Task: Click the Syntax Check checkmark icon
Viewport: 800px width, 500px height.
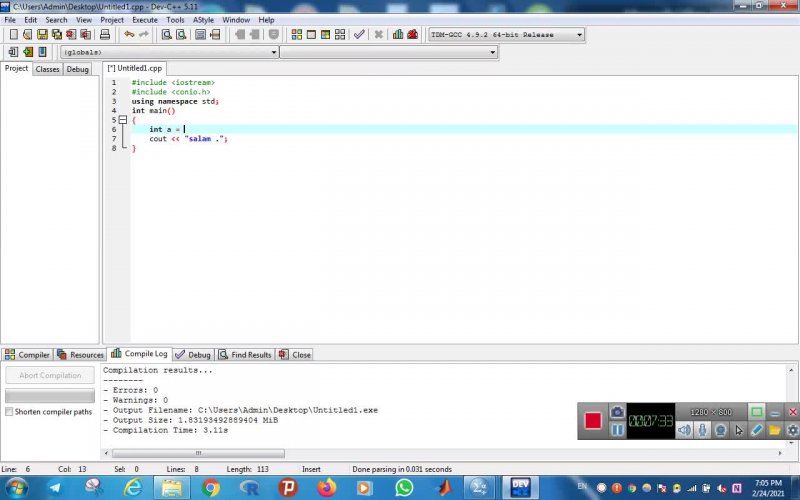Action: 359,35
